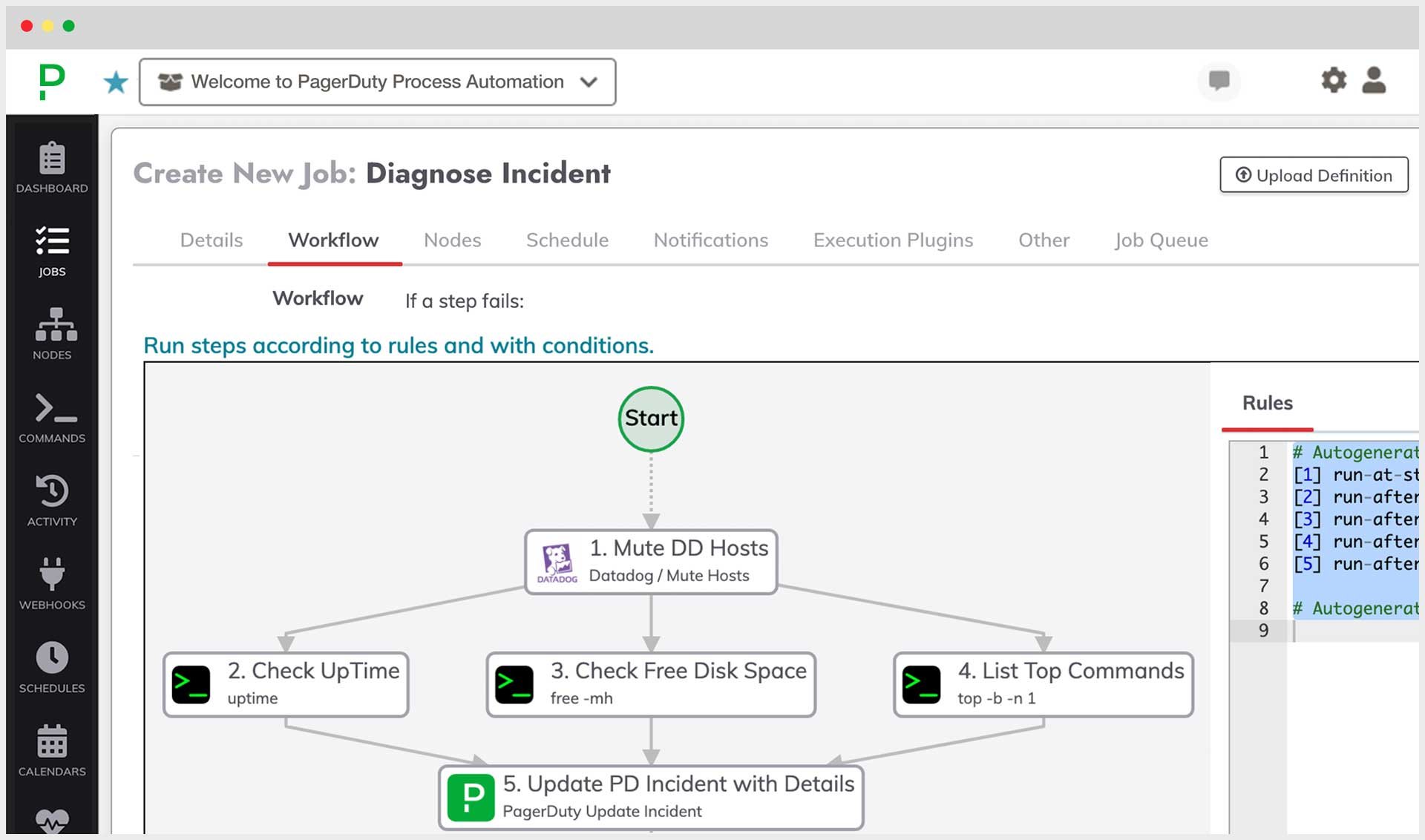Go to Jobs in the sidebar
Viewport: 1425px width, 840px height.
[52, 251]
